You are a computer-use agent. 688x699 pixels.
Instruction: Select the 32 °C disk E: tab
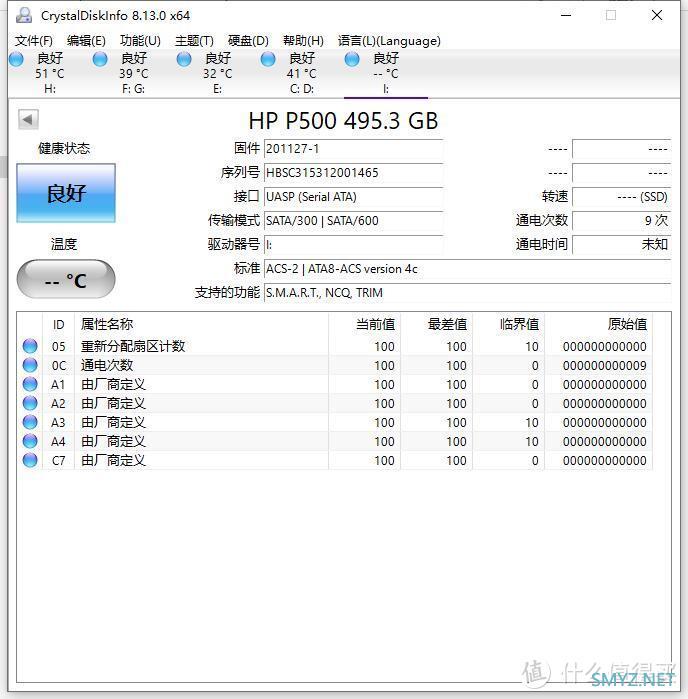(x=217, y=73)
